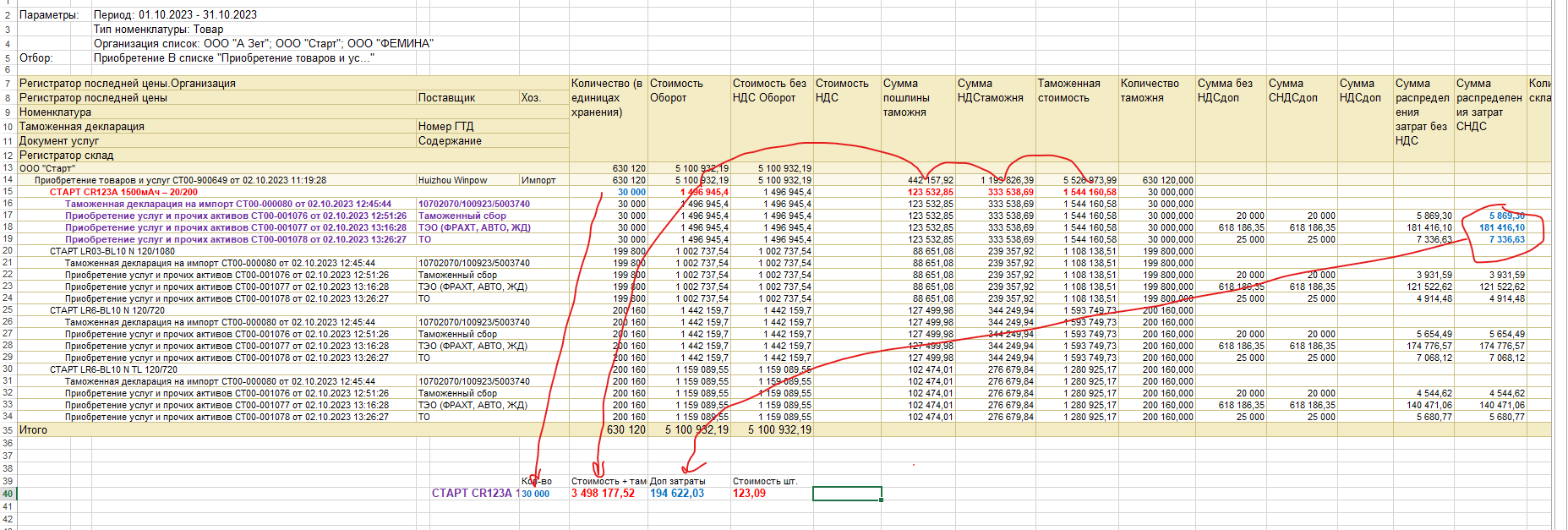Select row header 13

coord(8,168)
